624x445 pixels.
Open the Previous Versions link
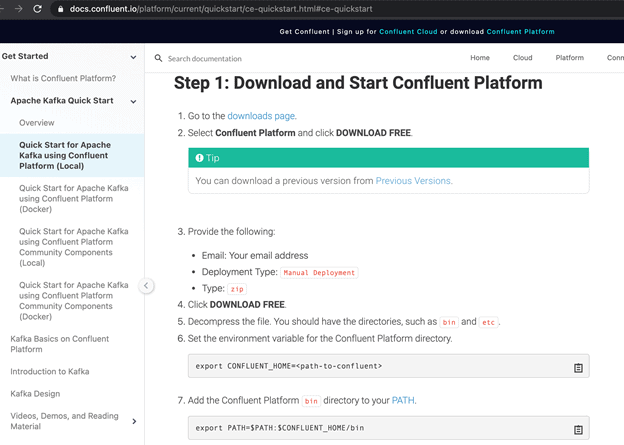pos(413,181)
